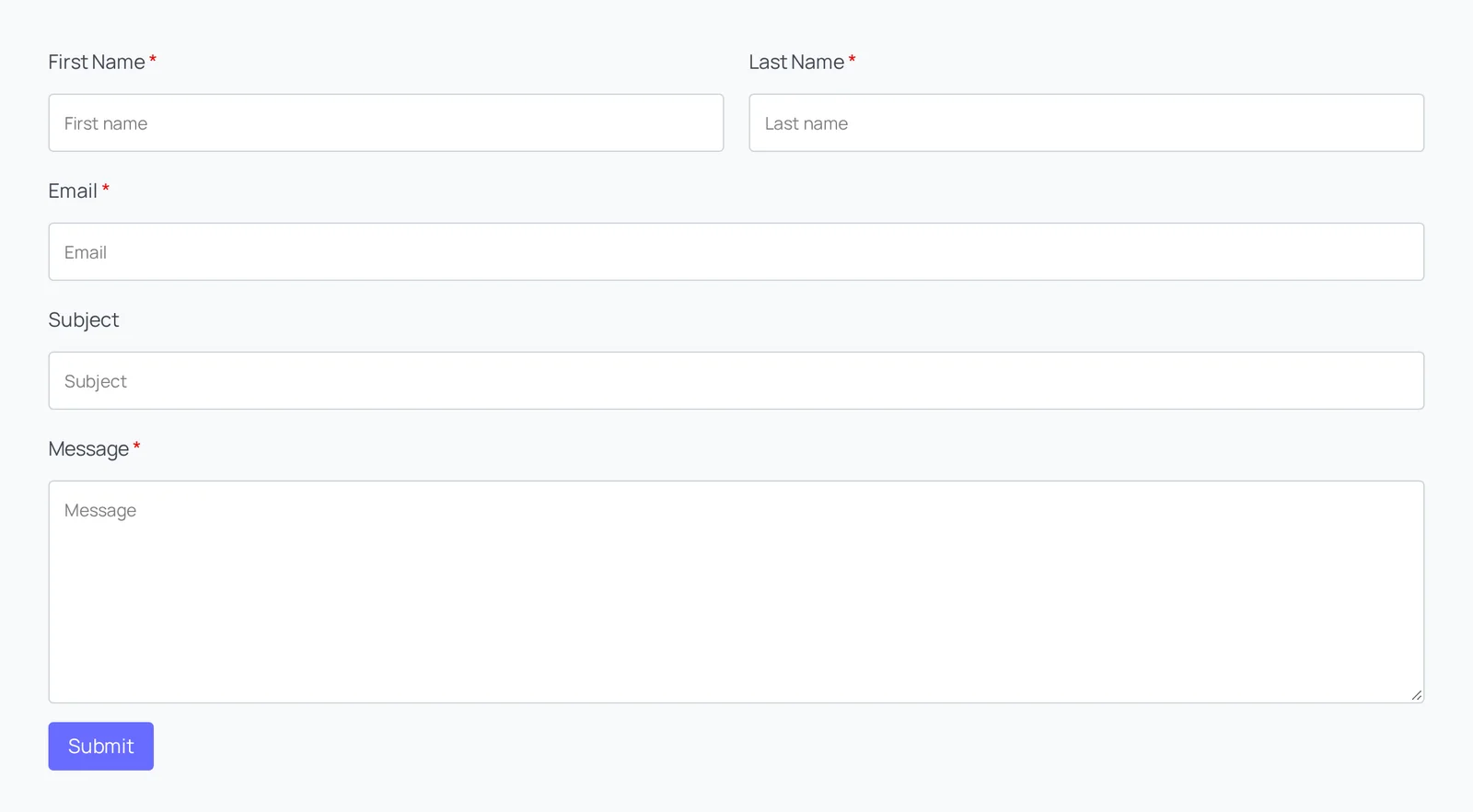
Task: Click inside the Message text area
Action: point(736,592)
